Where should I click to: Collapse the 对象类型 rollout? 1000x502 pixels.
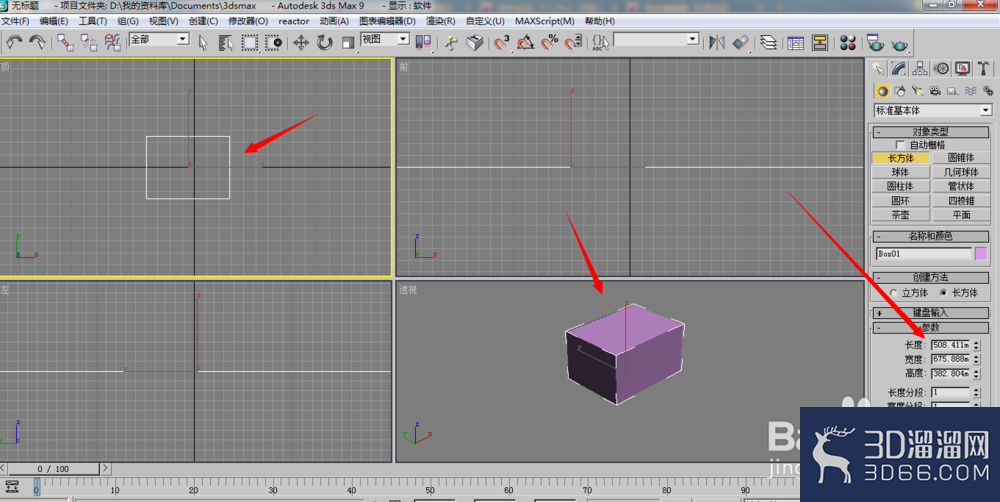point(930,131)
